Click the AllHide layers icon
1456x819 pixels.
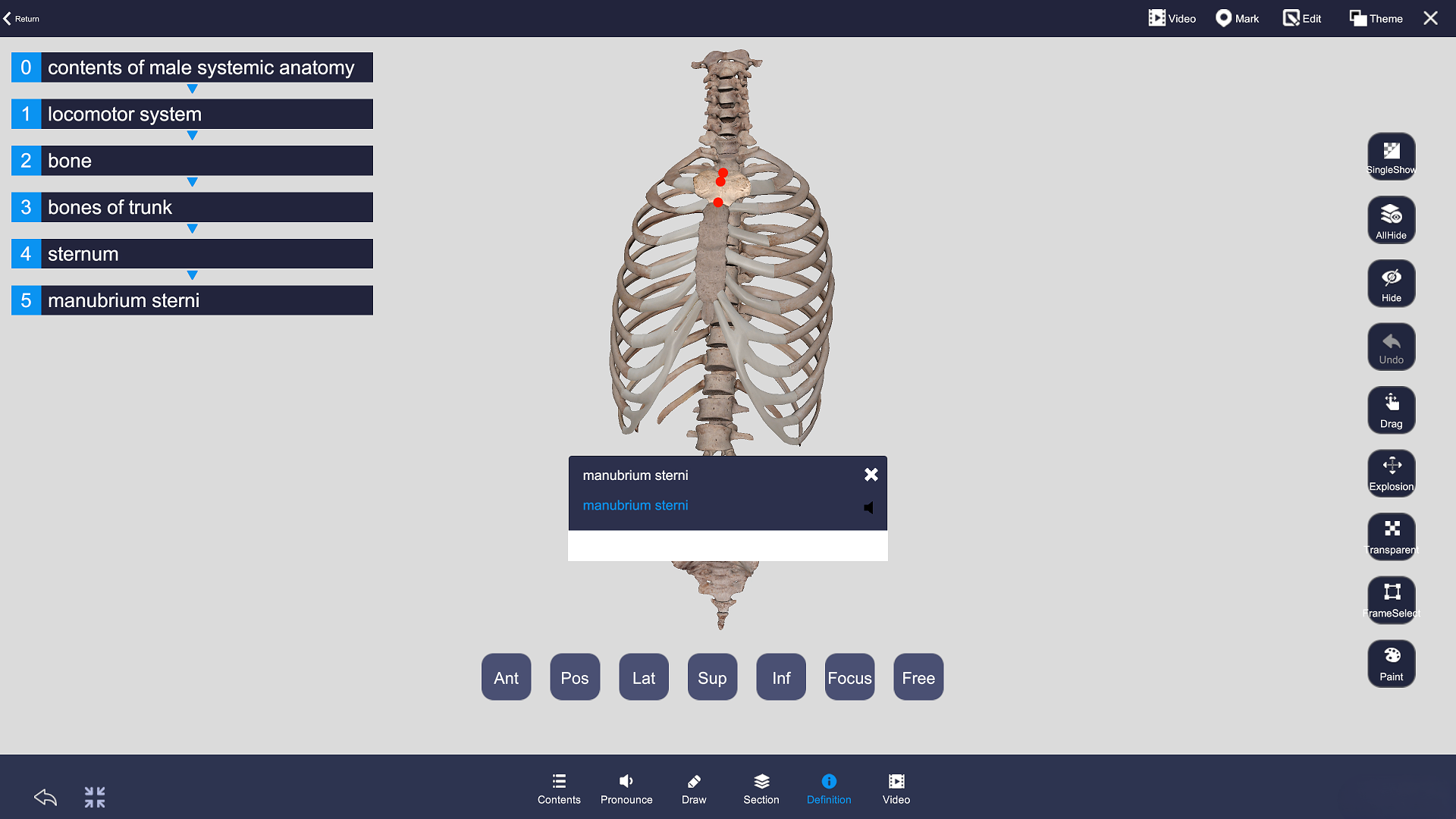pos(1391,220)
